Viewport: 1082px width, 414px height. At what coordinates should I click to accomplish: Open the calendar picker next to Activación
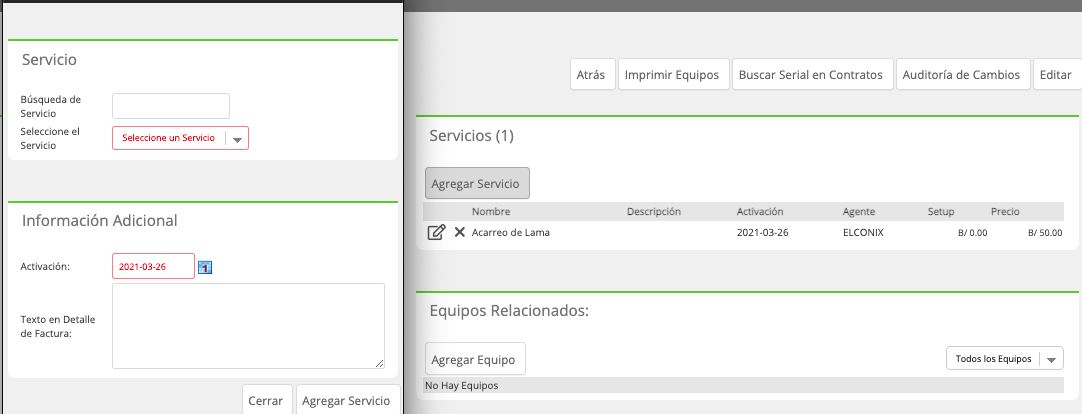205,267
